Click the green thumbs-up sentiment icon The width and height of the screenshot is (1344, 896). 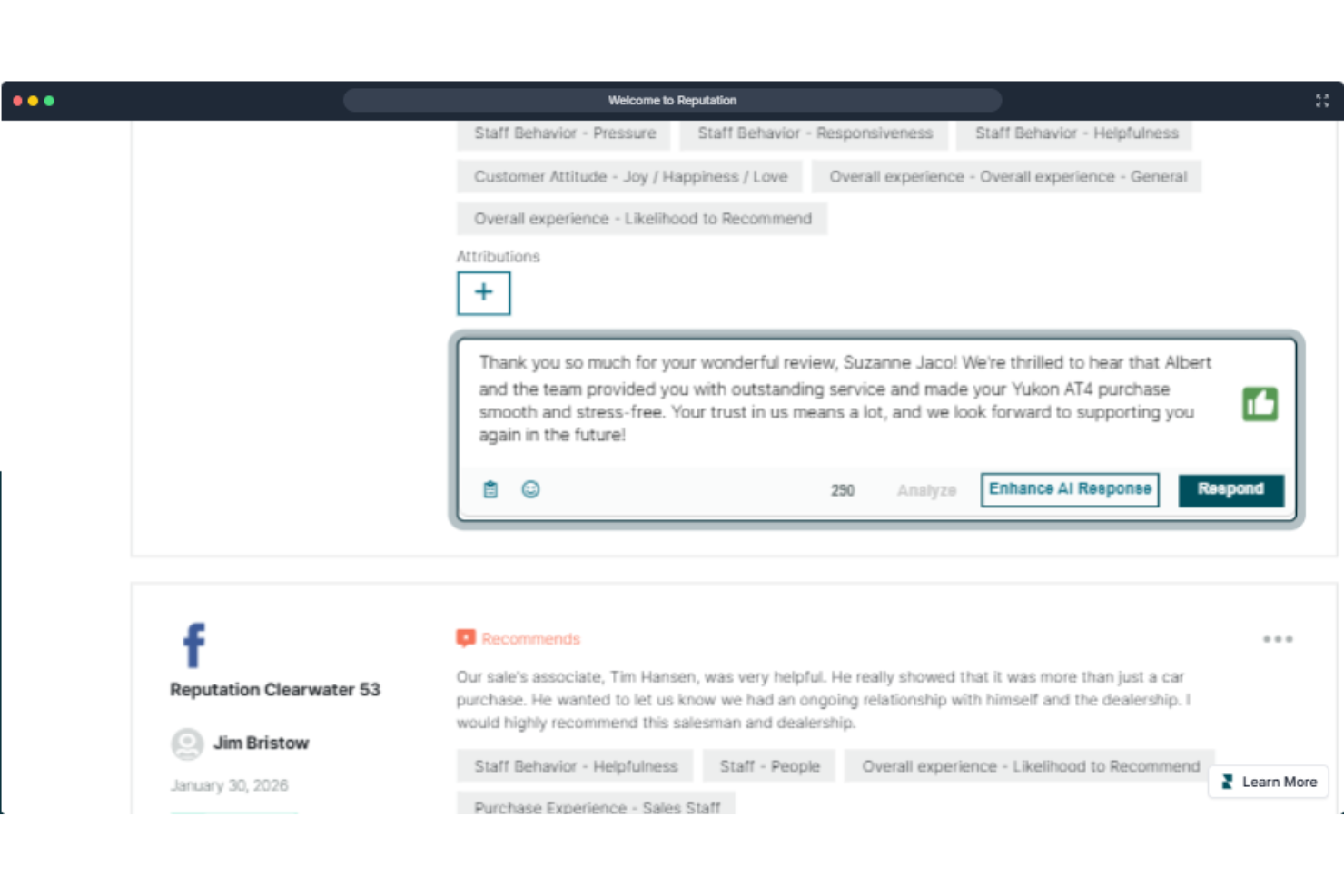click(x=1259, y=402)
